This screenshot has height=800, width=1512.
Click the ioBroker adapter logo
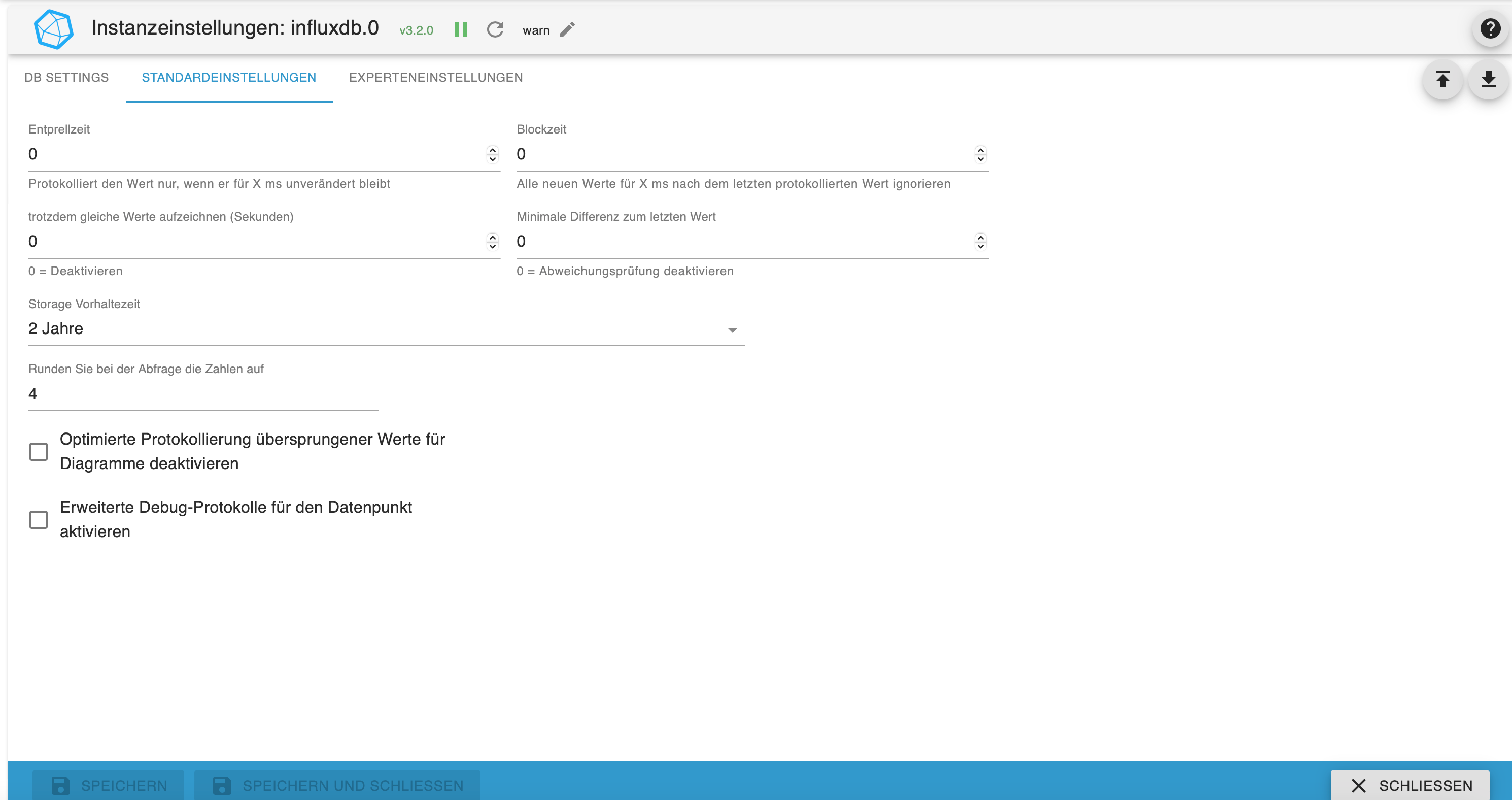(53, 29)
